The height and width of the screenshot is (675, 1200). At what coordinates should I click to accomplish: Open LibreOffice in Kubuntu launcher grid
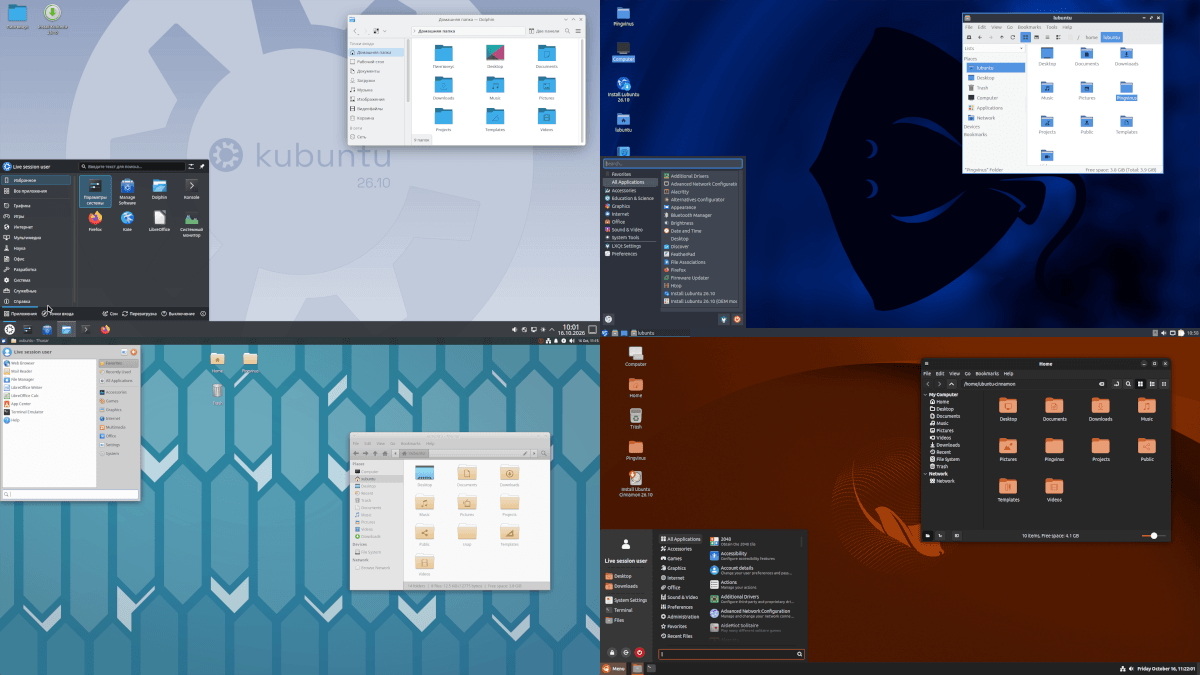coord(159,221)
